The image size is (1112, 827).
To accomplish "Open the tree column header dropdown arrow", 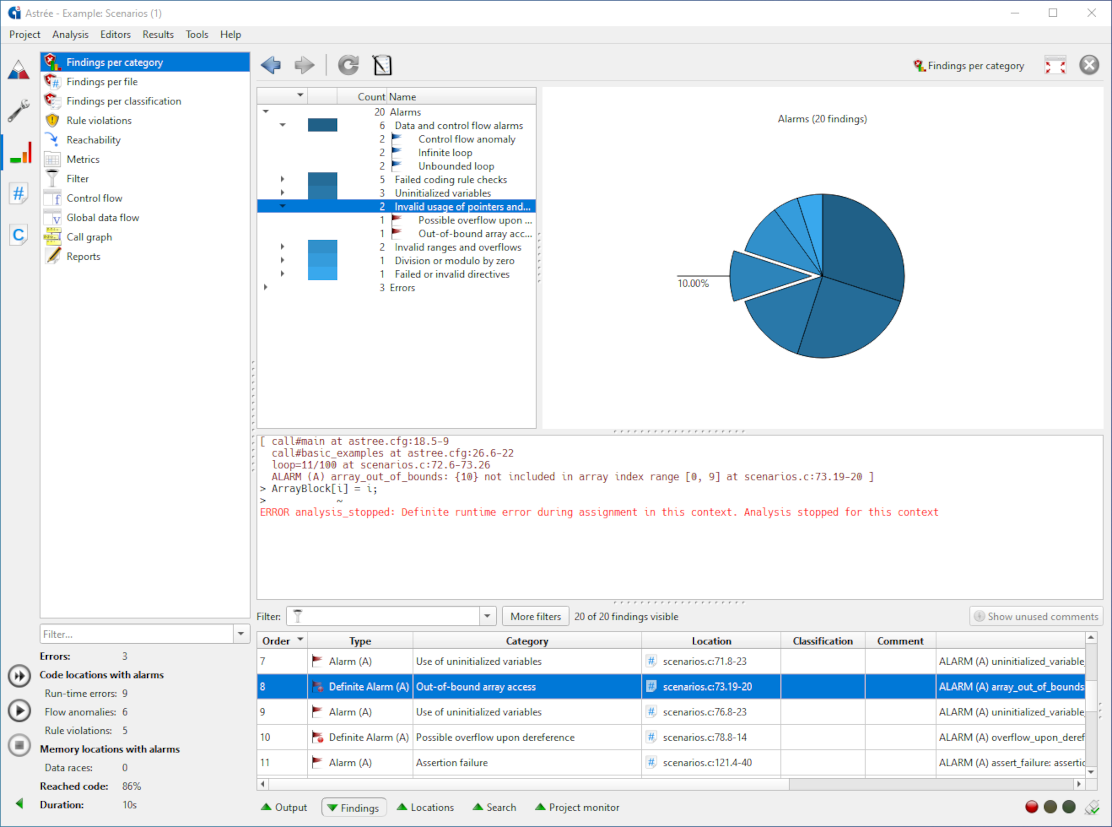I will [300, 95].
